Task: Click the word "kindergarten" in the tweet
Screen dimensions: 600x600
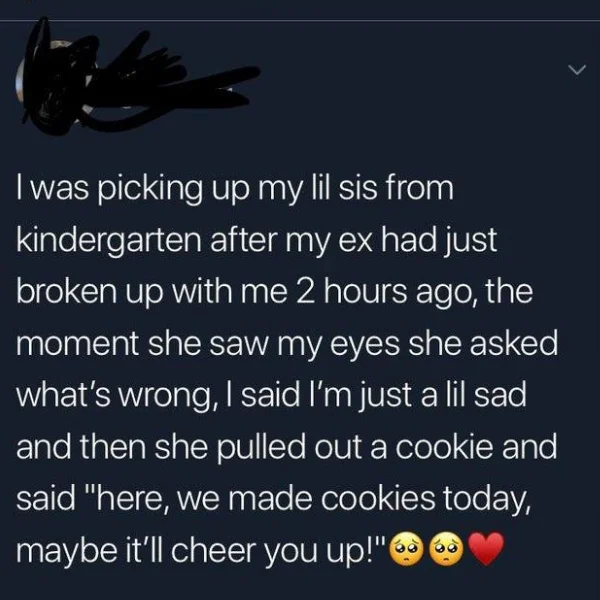Action: click(109, 241)
